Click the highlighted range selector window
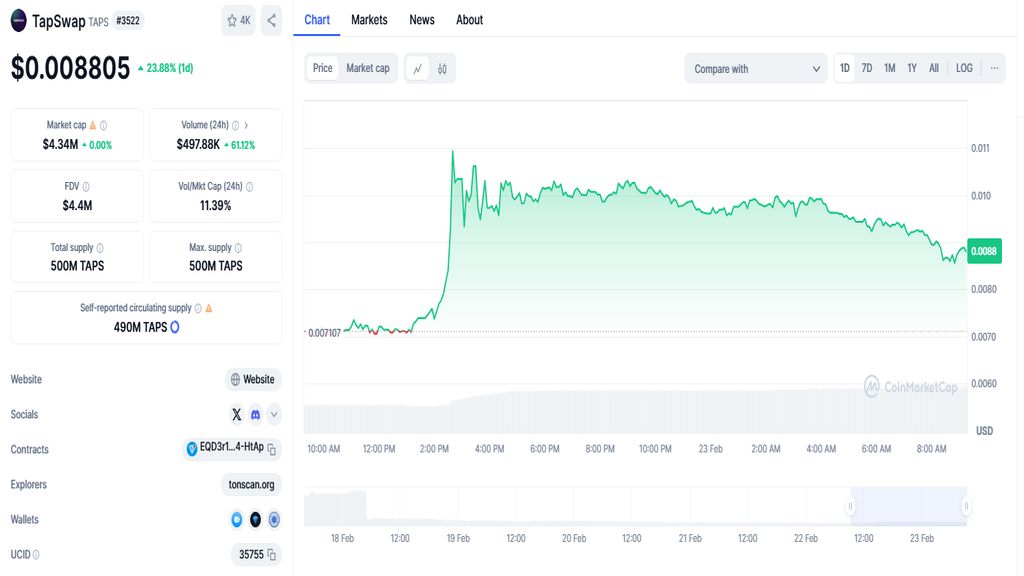The width and height of the screenshot is (1024, 576). click(908, 505)
